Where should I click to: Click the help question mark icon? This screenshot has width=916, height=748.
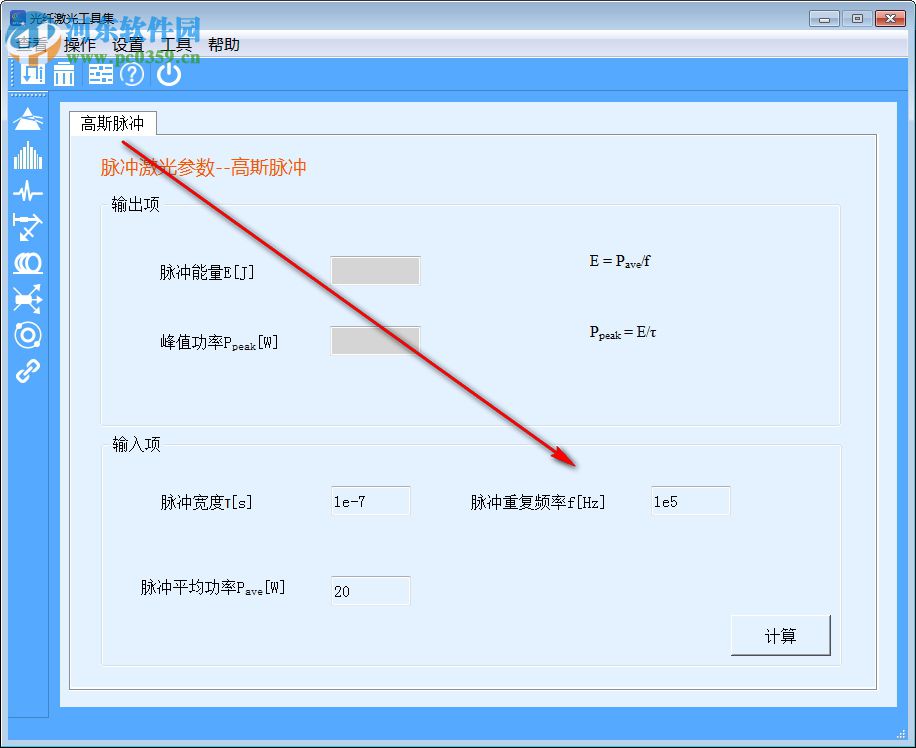point(132,74)
